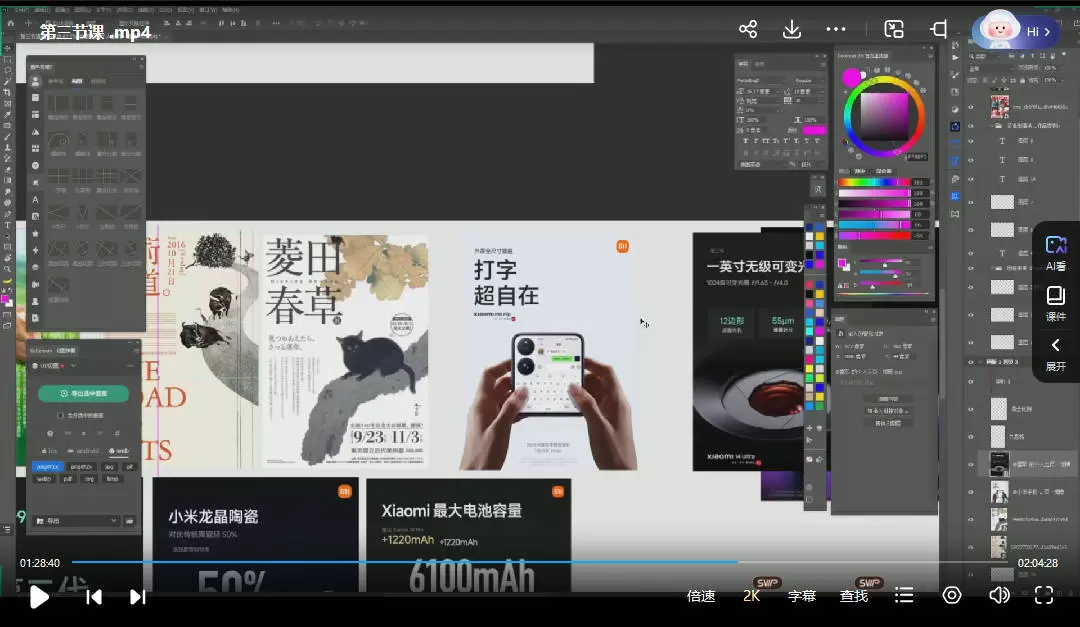Play the video
The width and height of the screenshot is (1080, 627).
point(39,597)
